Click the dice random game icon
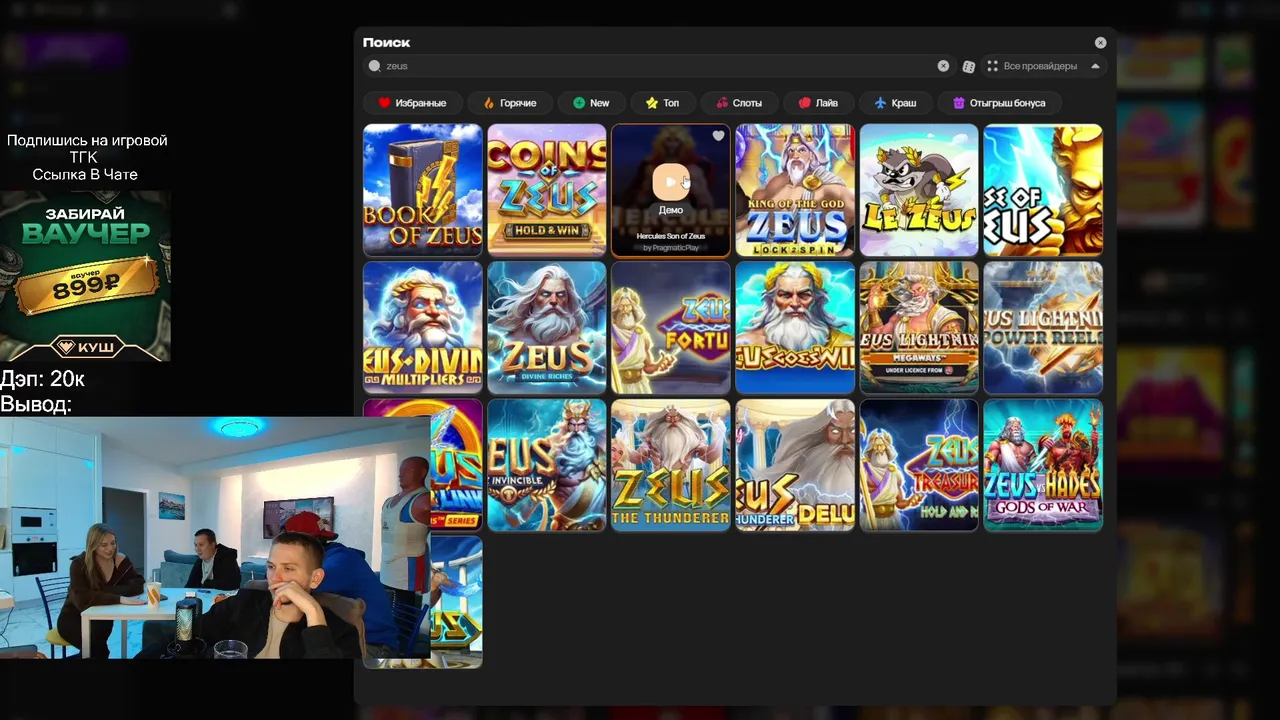 (968, 66)
